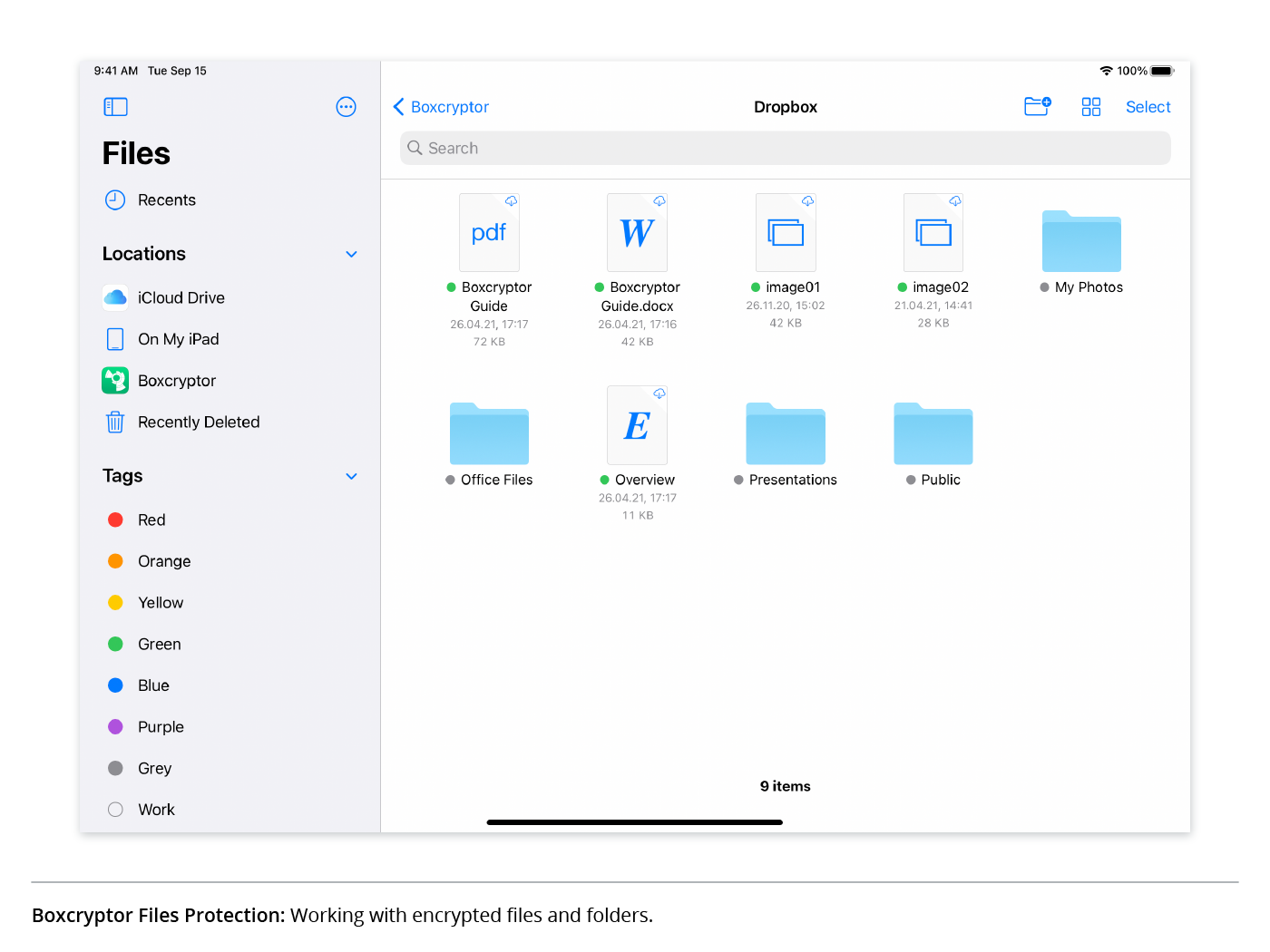Open the Boxcryptor Guide.docx Word file
The height and width of the screenshot is (952, 1270).
click(x=637, y=233)
